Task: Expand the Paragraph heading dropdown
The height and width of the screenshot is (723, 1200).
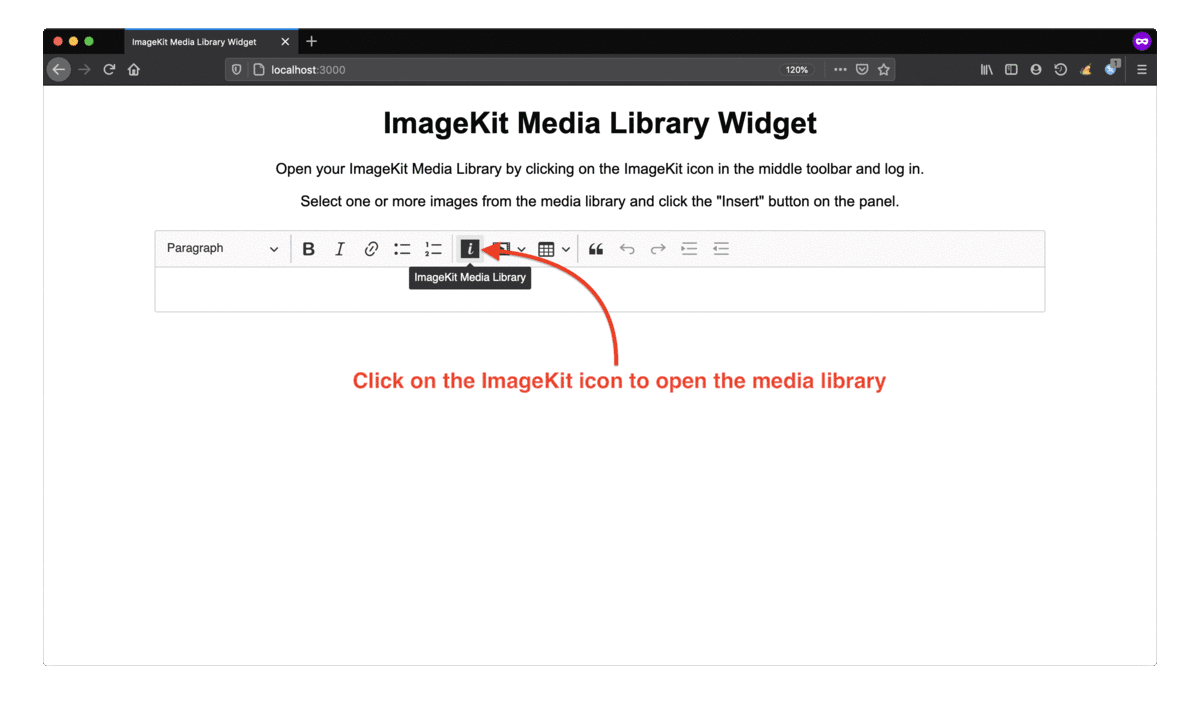Action: pos(223,249)
